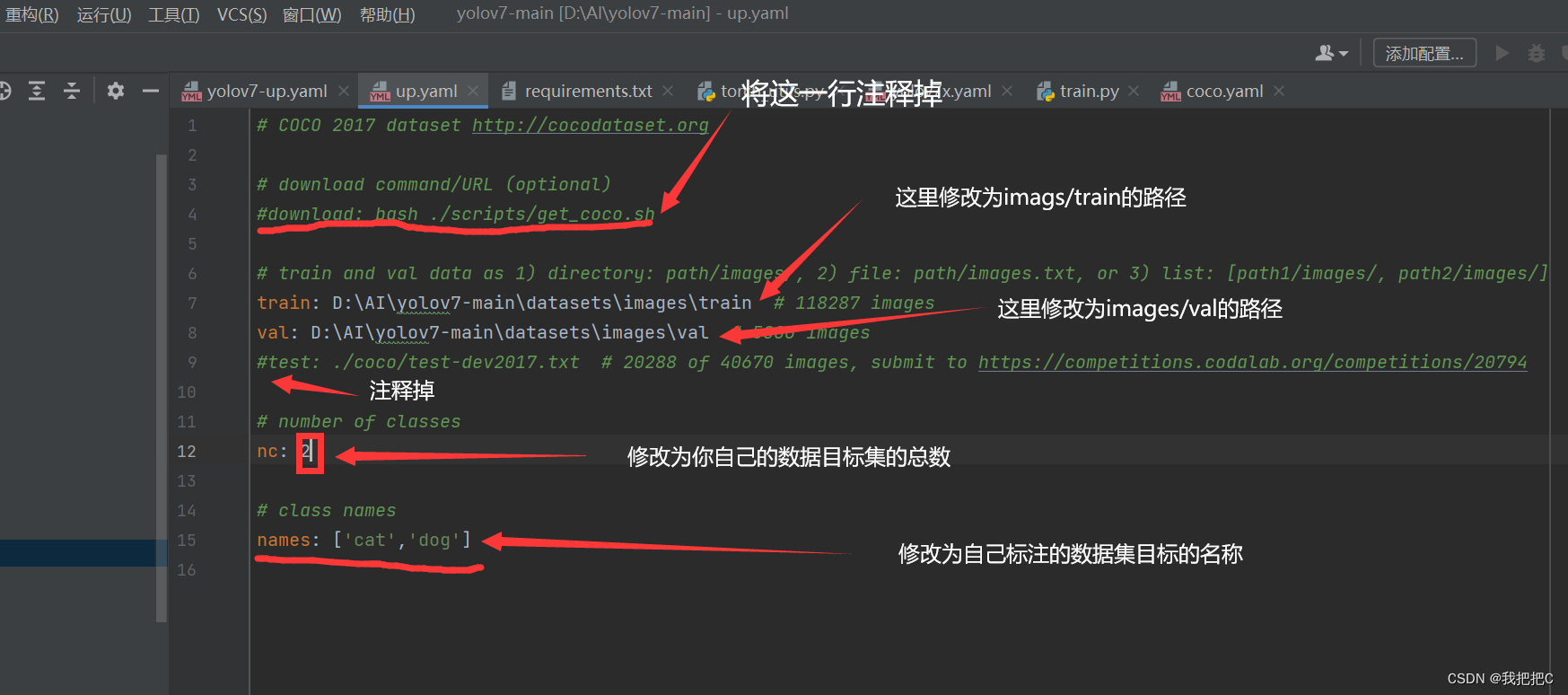Open the 窗口(W) menu
Screen dimensions: 1568x695
312,14
